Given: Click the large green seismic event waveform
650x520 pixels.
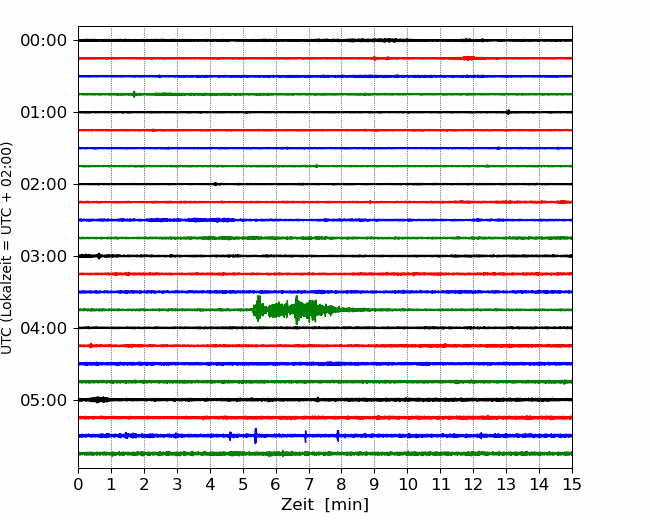Looking at the screenshot, I should pyautogui.click(x=297, y=310).
